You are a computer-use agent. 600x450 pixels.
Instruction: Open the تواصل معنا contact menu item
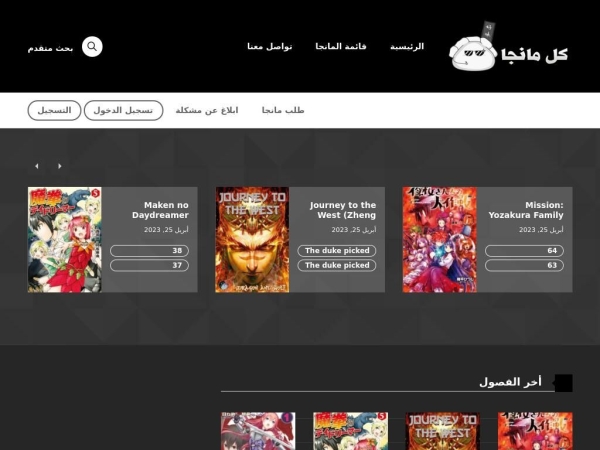(269, 47)
